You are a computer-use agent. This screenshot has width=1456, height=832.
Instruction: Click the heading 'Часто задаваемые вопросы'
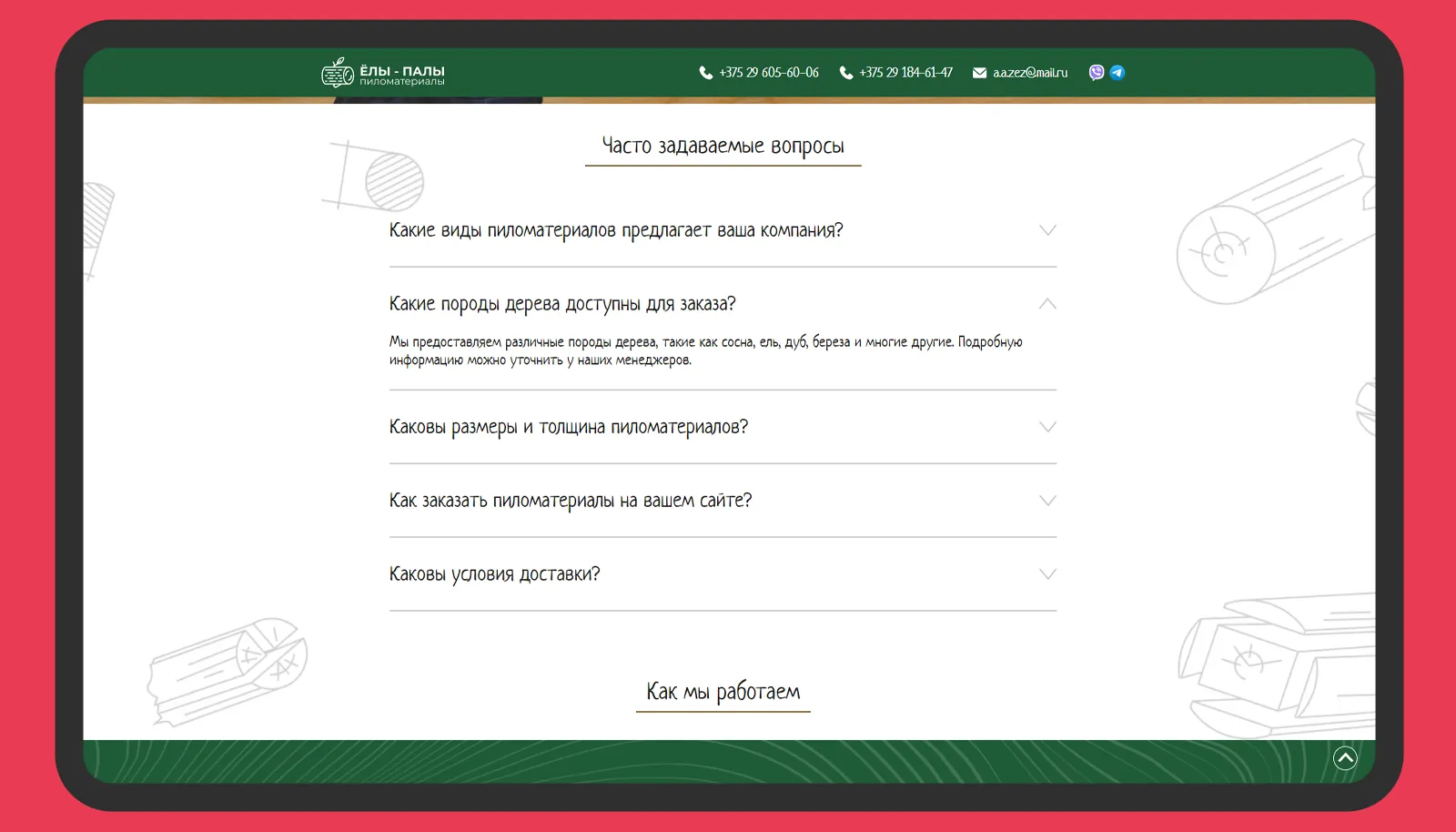pyautogui.click(x=723, y=146)
